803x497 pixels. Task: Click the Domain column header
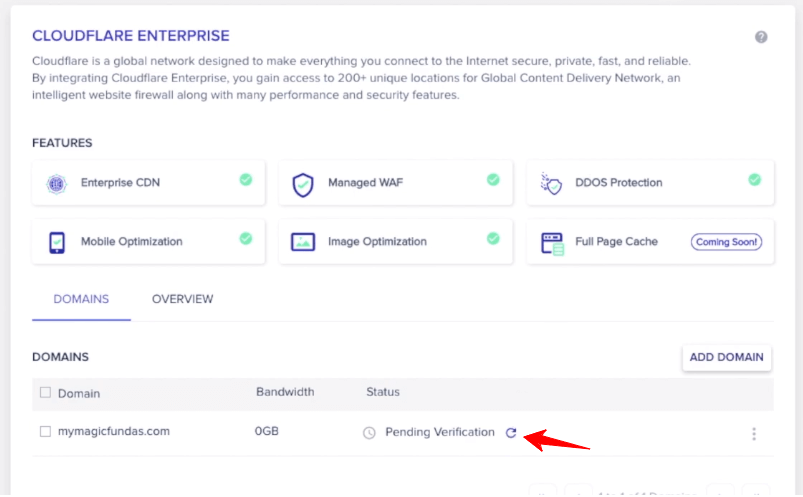point(79,394)
